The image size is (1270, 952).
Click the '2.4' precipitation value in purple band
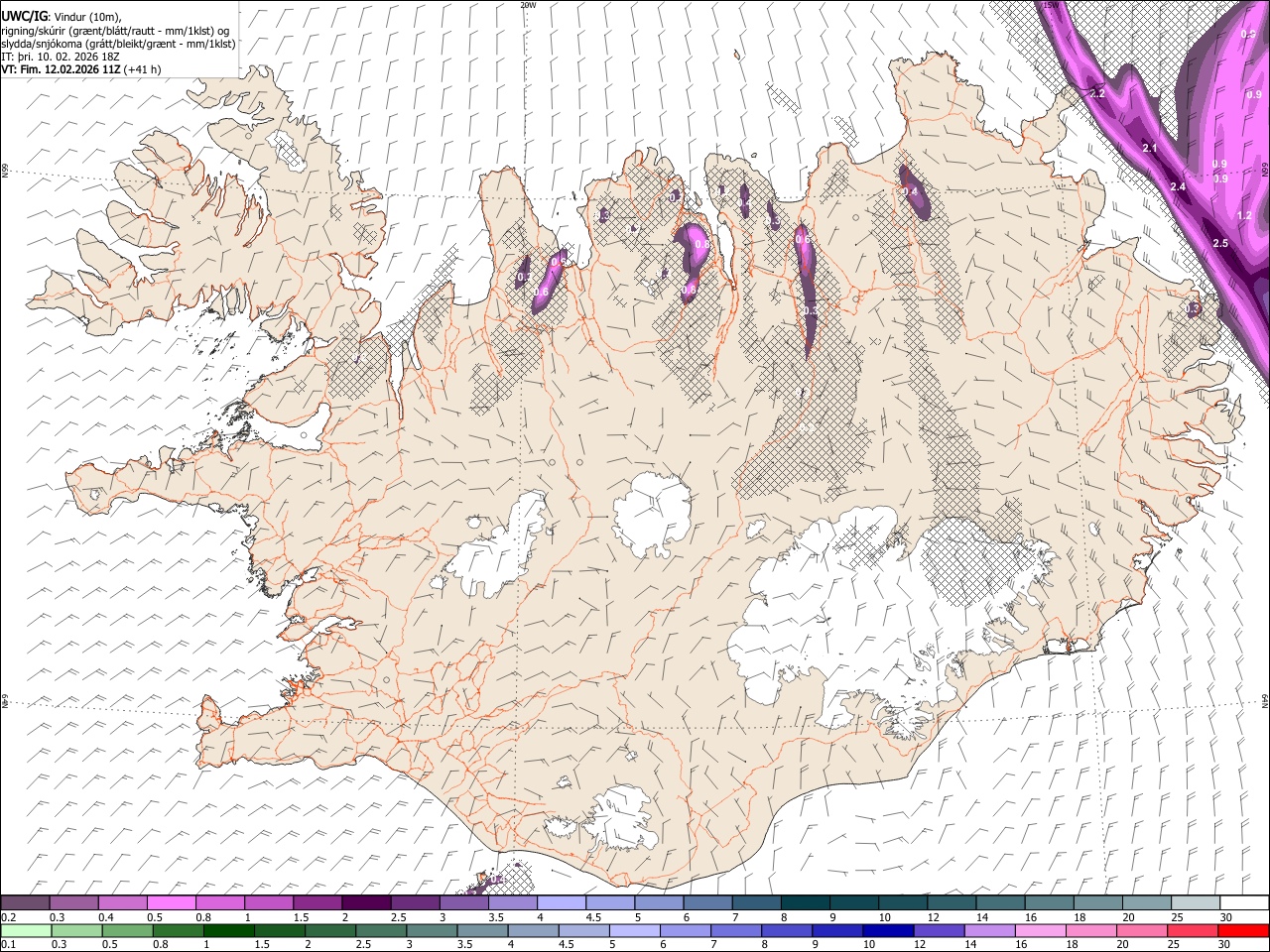(1178, 186)
